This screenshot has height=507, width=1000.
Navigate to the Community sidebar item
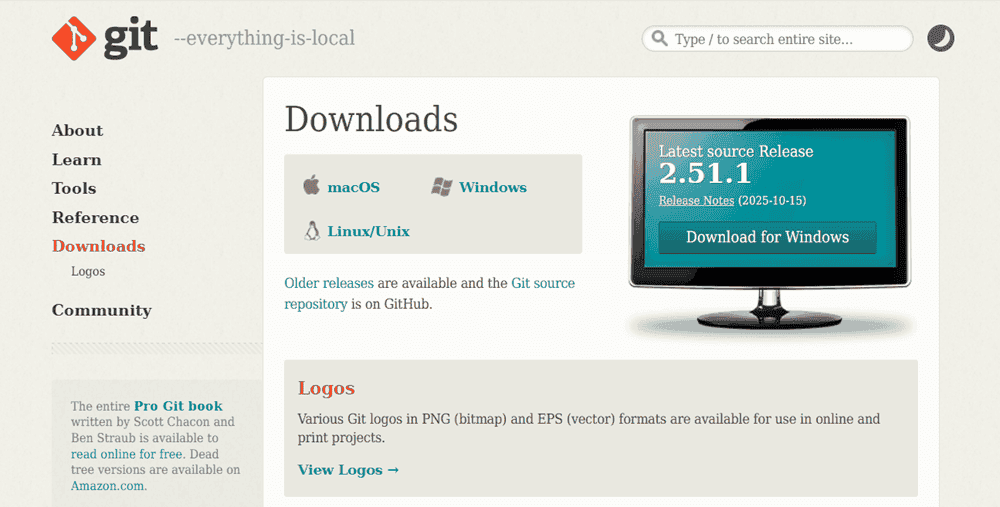[x=101, y=310]
